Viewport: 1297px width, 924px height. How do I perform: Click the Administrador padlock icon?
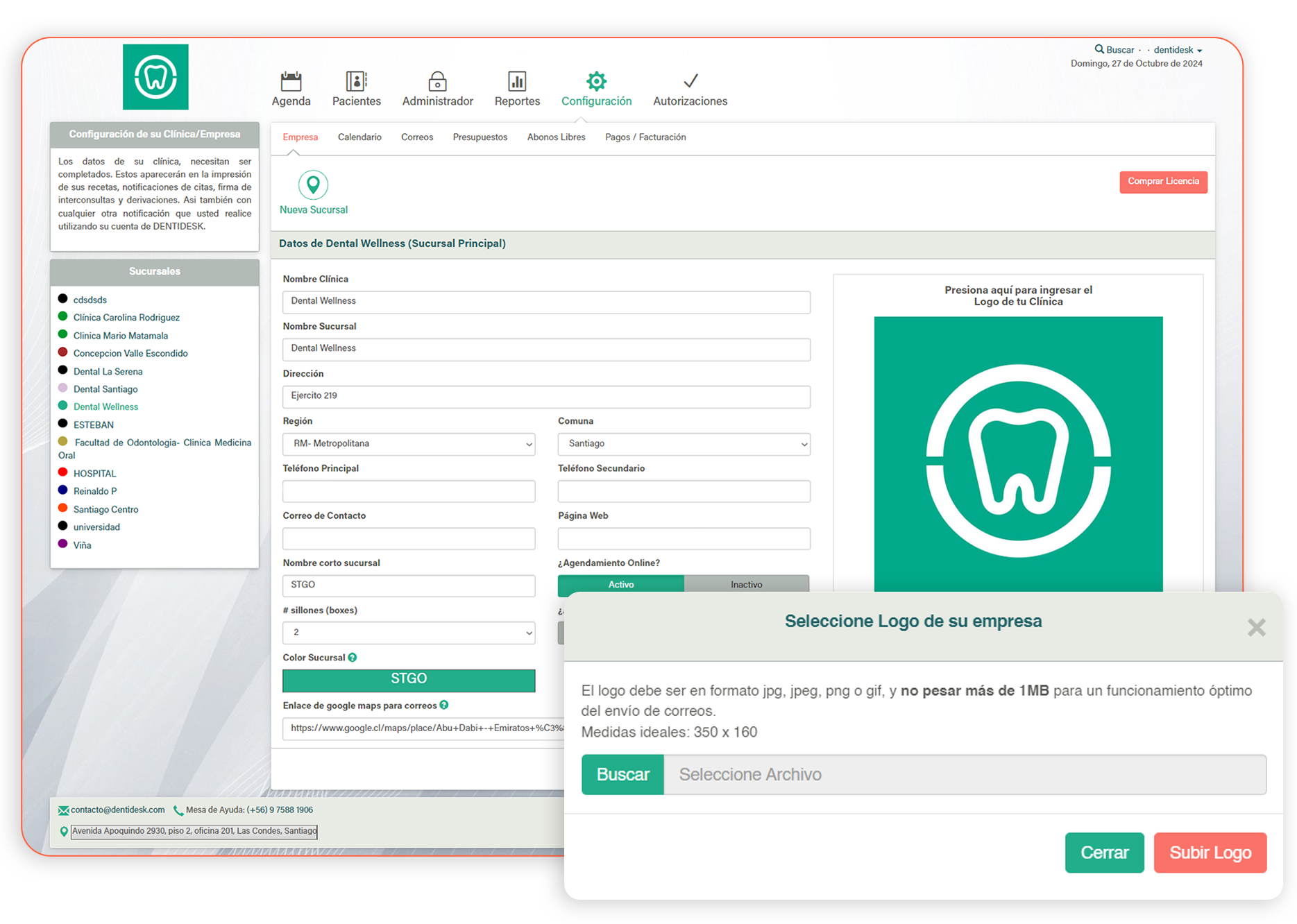click(x=437, y=81)
